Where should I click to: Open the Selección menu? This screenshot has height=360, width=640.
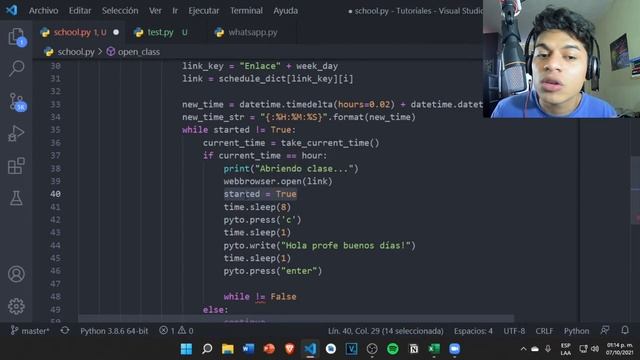[x=120, y=11]
